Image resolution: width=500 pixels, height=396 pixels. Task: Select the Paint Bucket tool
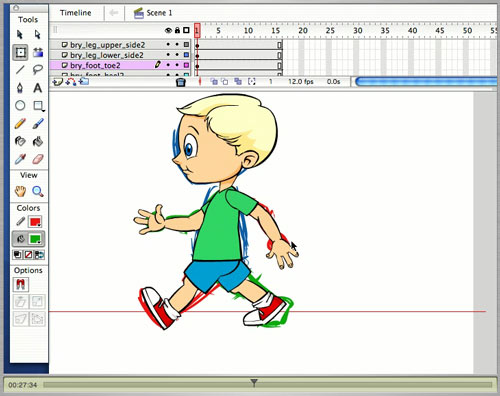tap(38, 141)
